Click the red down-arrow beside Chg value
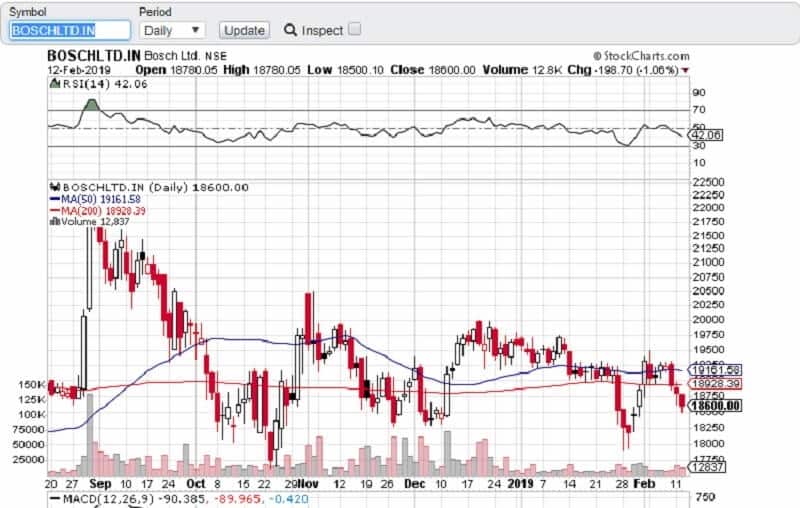800x508 pixels. coord(685,70)
